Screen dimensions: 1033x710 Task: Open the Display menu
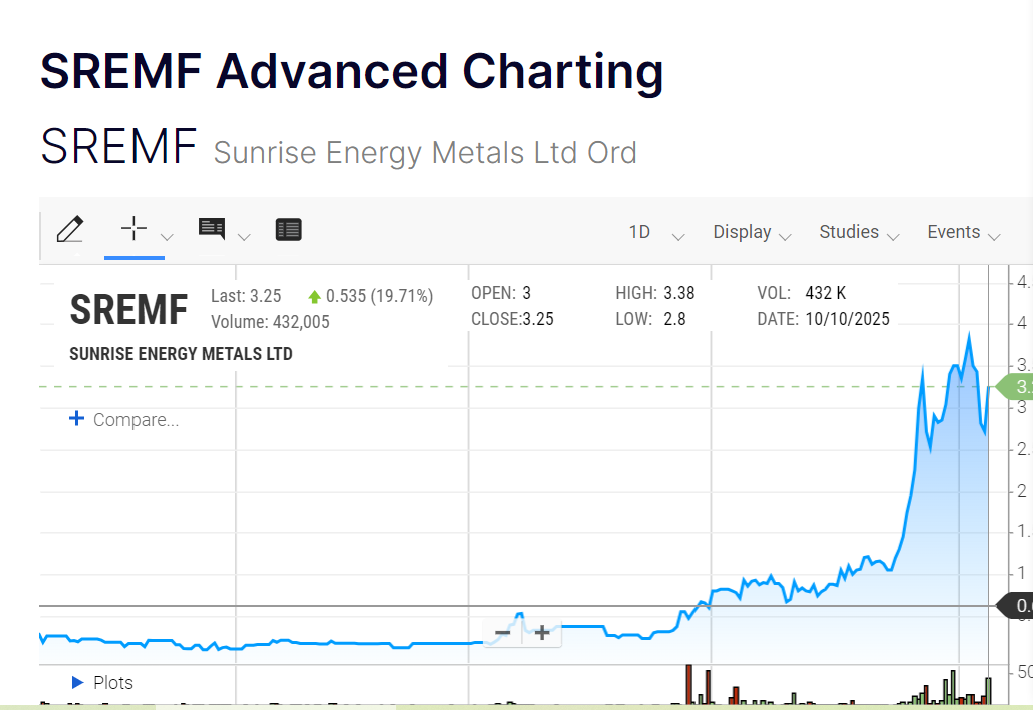click(x=751, y=232)
